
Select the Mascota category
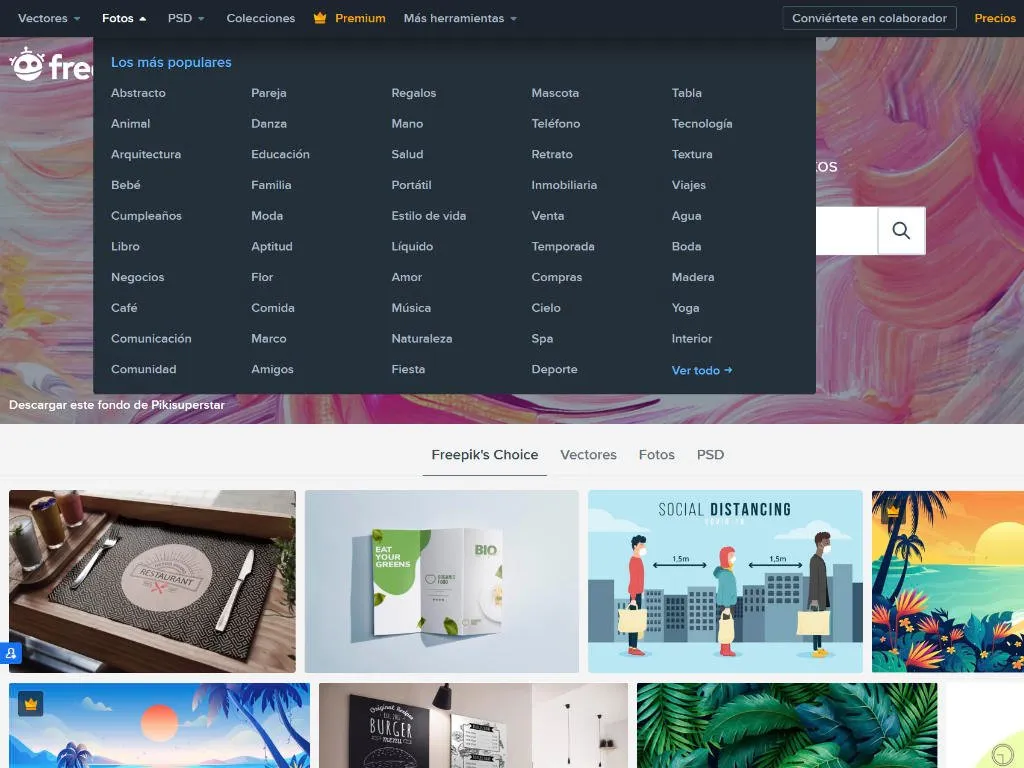tap(555, 93)
